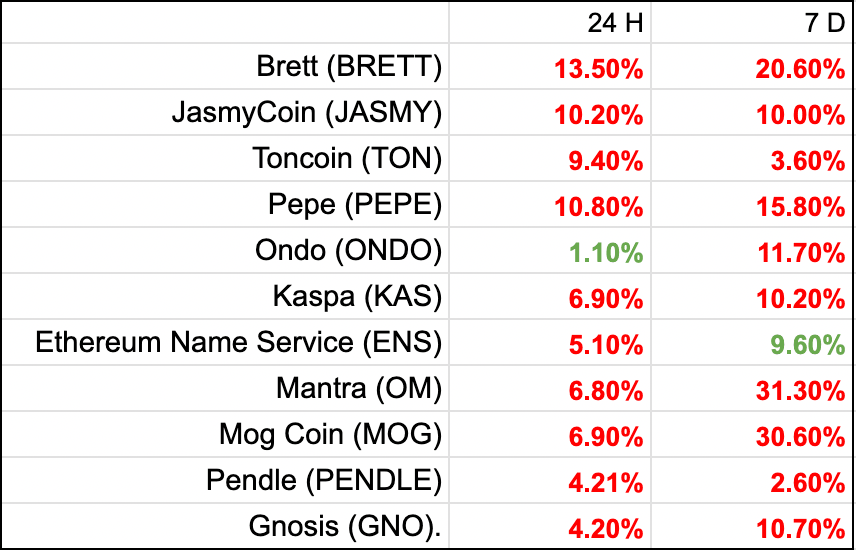The width and height of the screenshot is (856, 550).
Task: Select the Brett (BRETT) name cell
Action: pyautogui.click(x=348, y=68)
